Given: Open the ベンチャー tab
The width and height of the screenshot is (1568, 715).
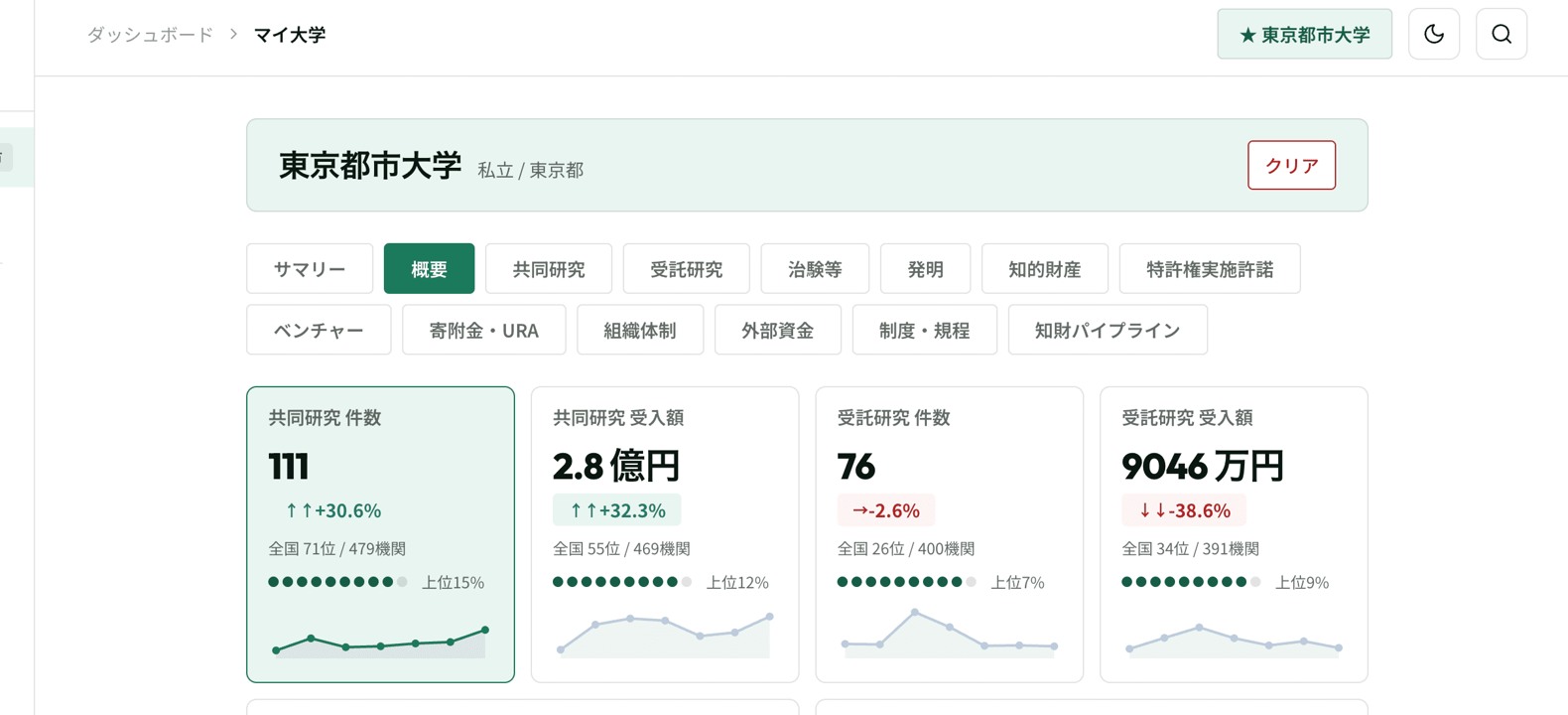Looking at the screenshot, I should 319,330.
